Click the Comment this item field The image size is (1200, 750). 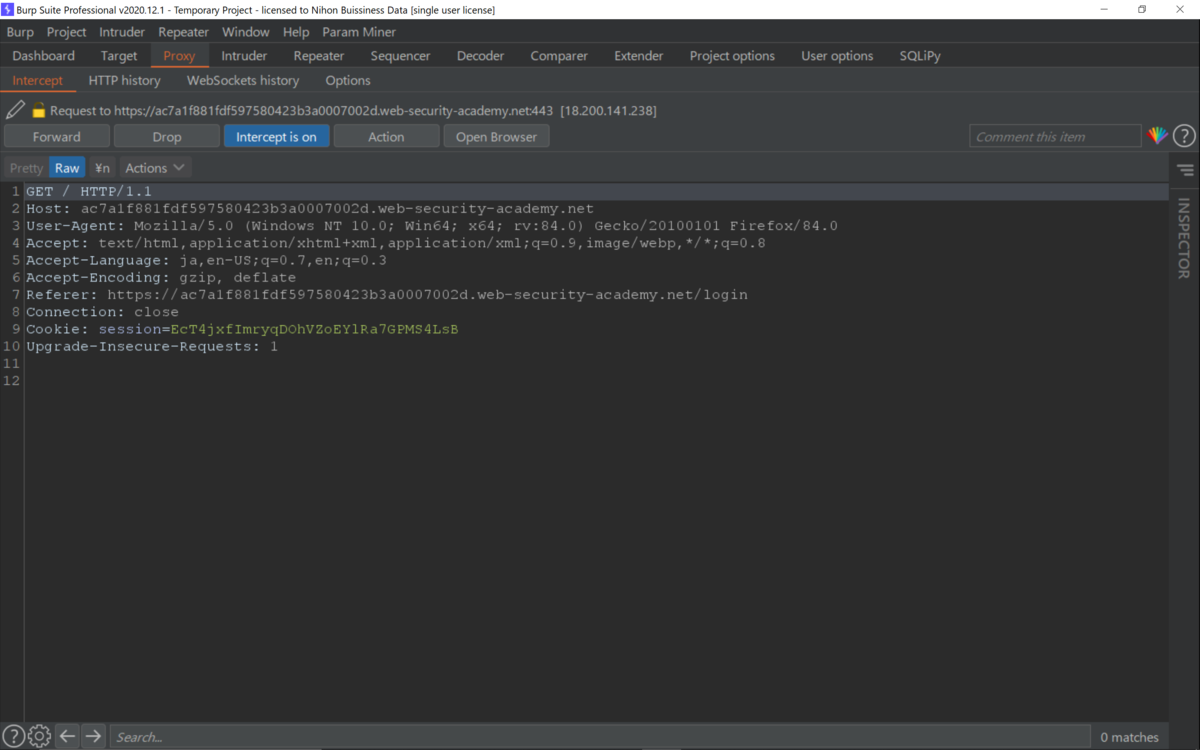pos(1055,137)
